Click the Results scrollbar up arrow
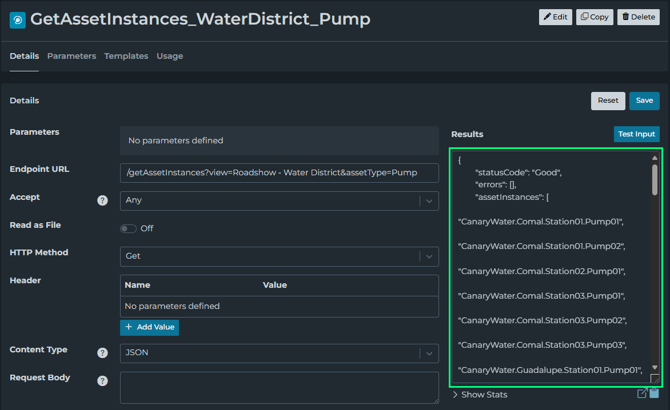The width and height of the screenshot is (670, 410). pos(655,158)
